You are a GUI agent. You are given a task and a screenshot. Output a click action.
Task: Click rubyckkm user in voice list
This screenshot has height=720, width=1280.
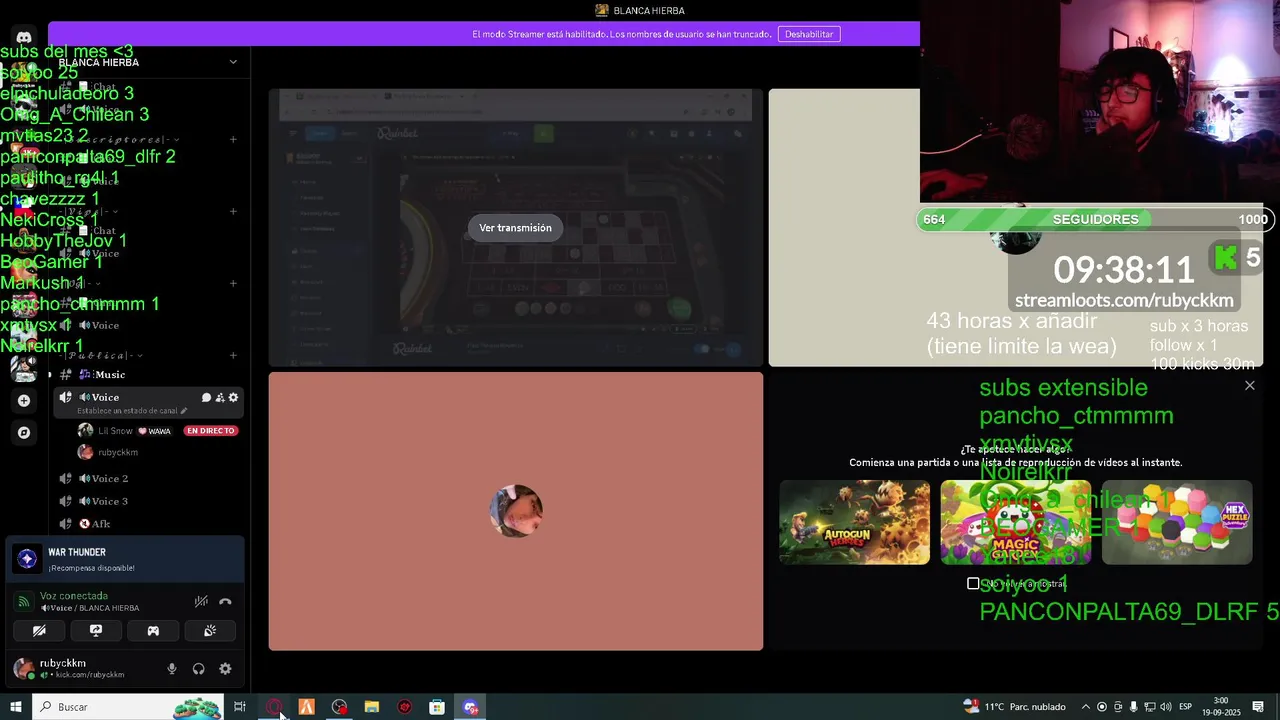(118, 452)
